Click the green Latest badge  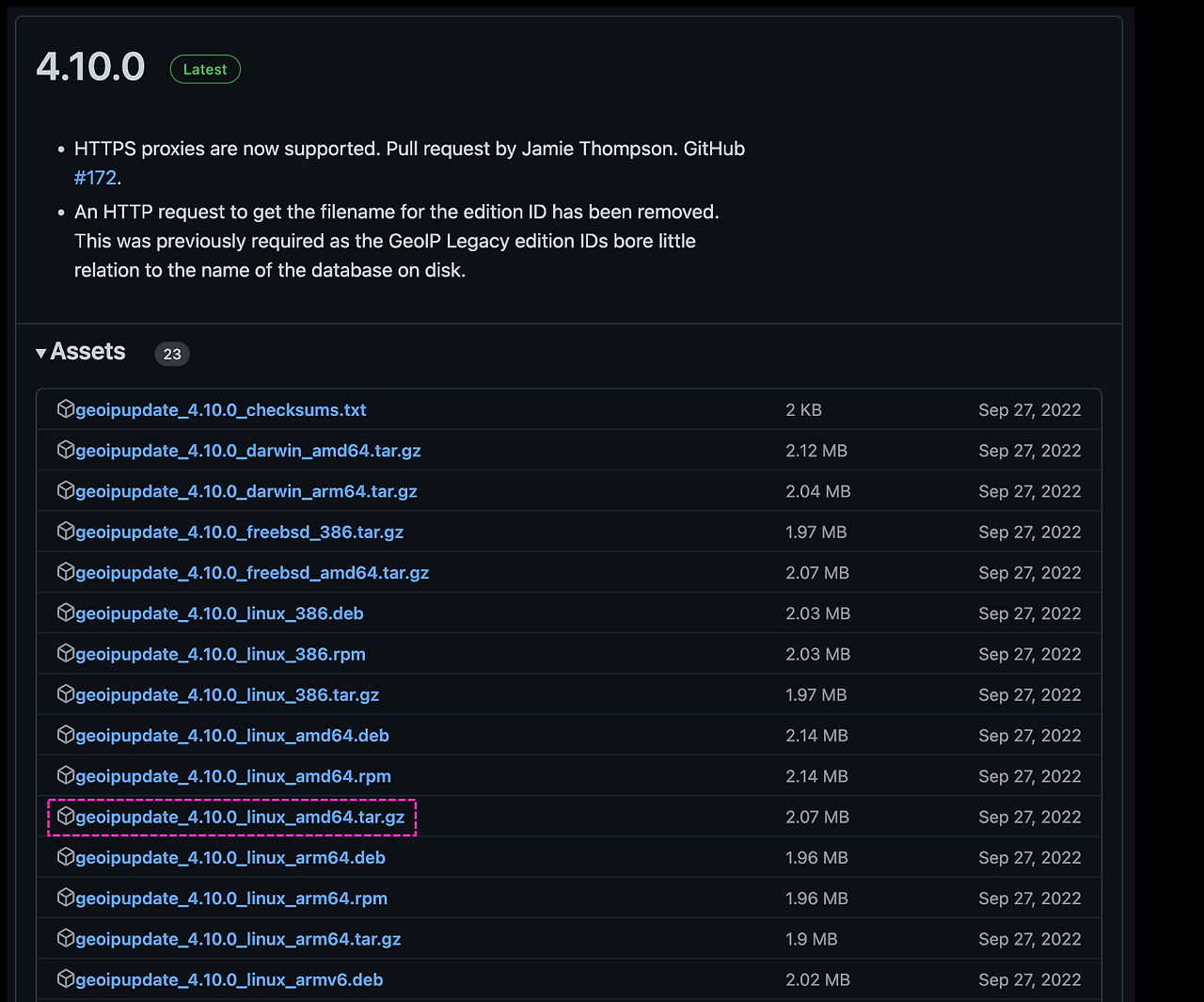coord(205,70)
